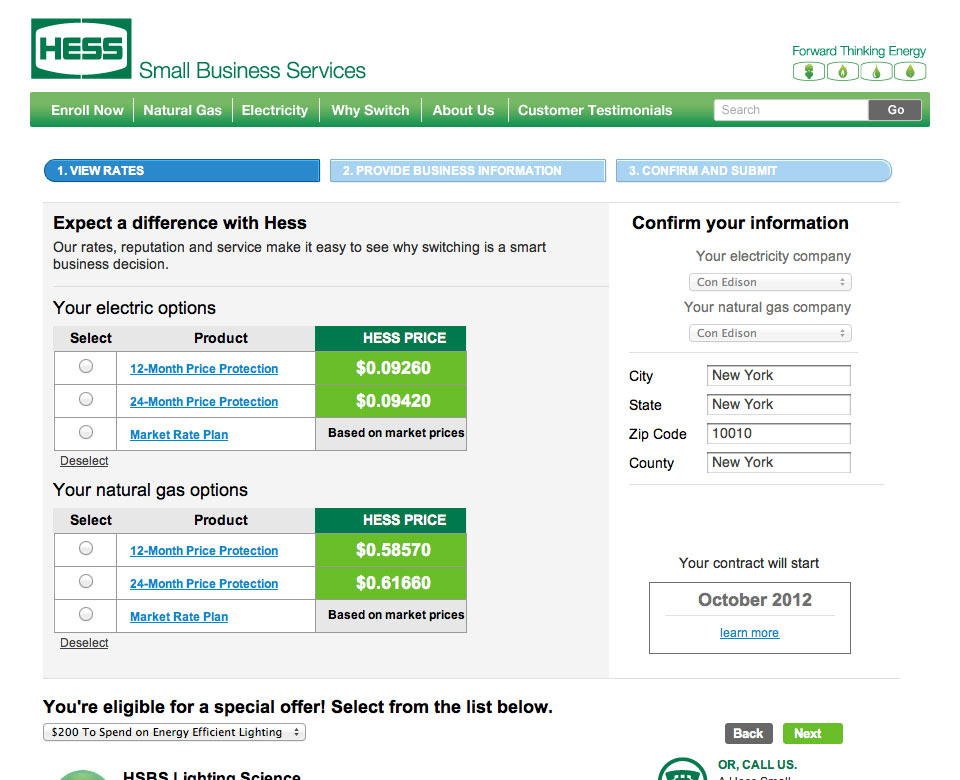Open Customer Testimonials menu item
Viewport: 960px width, 780px height.
point(595,110)
